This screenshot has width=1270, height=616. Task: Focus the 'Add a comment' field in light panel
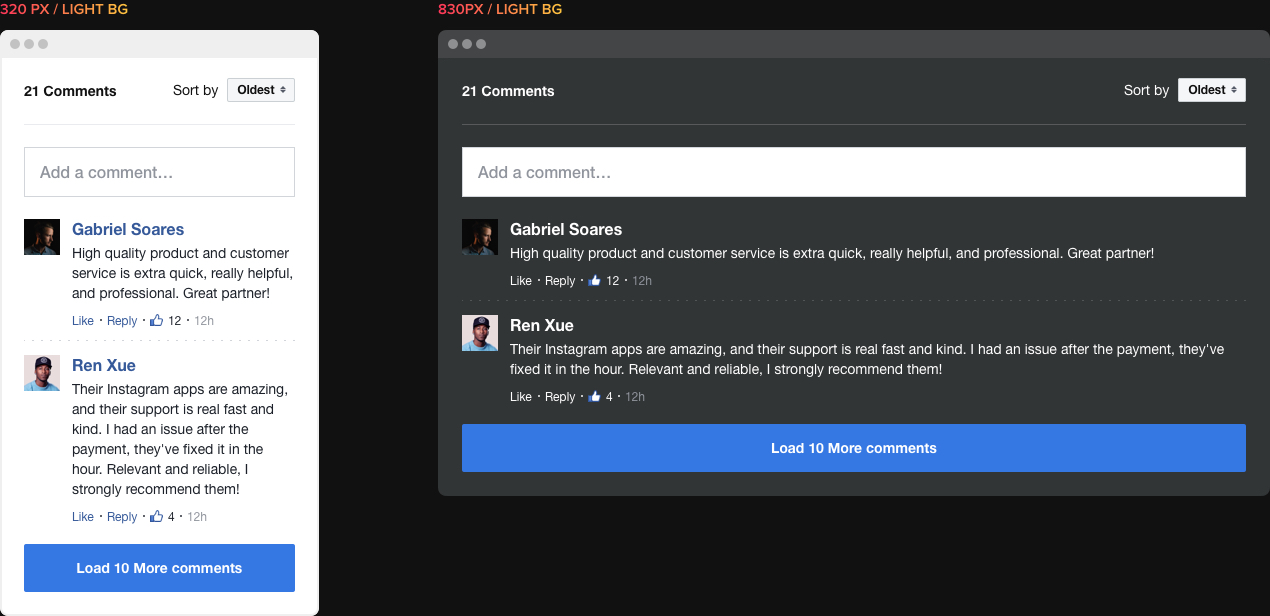click(159, 172)
